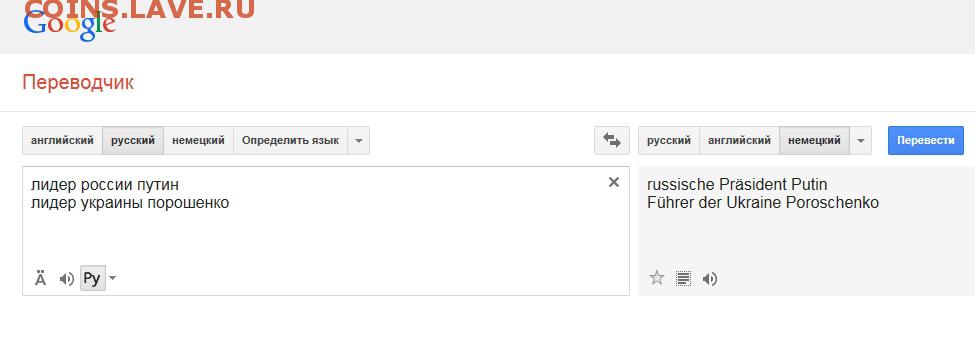
Task: Select английский as source language
Action: (62, 140)
